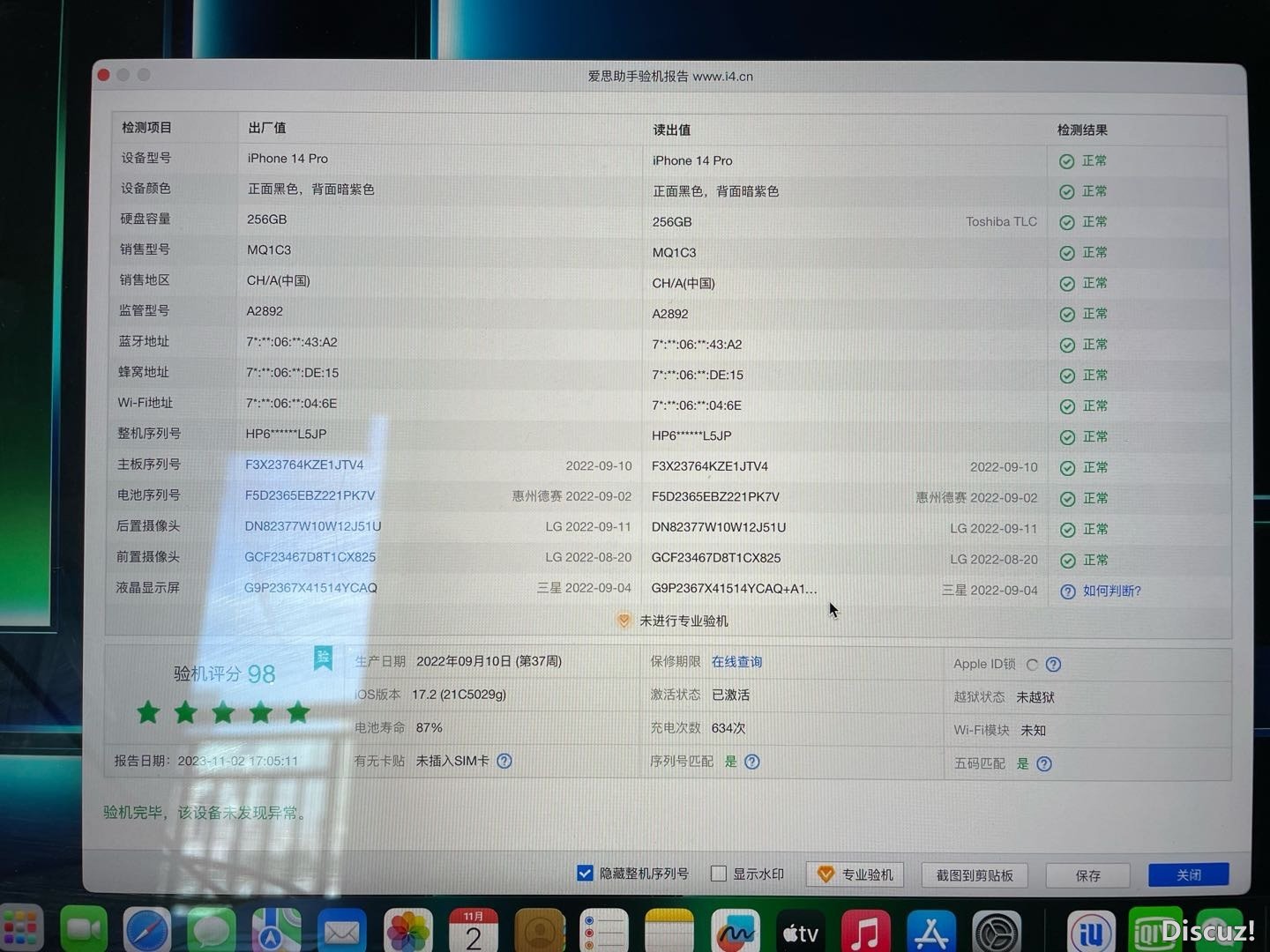
Task: Enable the 显示水印 checkbox
Action: [719, 874]
